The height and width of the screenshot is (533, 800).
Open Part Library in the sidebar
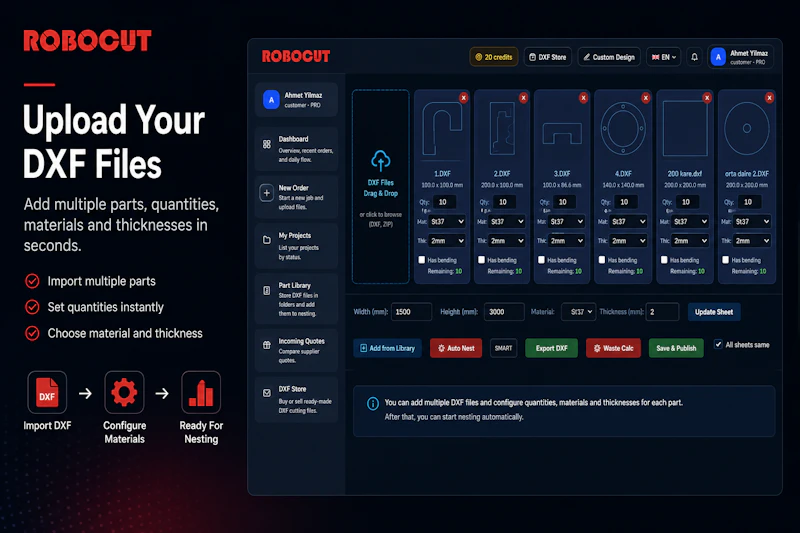coord(296,299)
